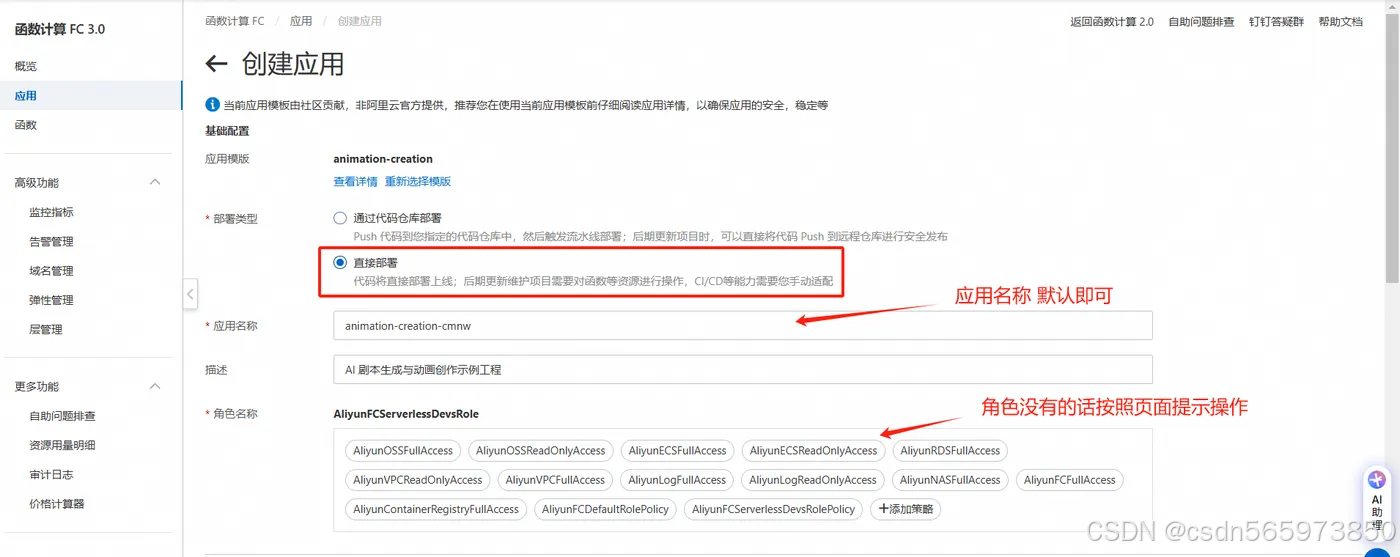Click the AliyunLogFullAccess policy tag
Viewport: 1400px width, 557px height.
tap(677, 480)
